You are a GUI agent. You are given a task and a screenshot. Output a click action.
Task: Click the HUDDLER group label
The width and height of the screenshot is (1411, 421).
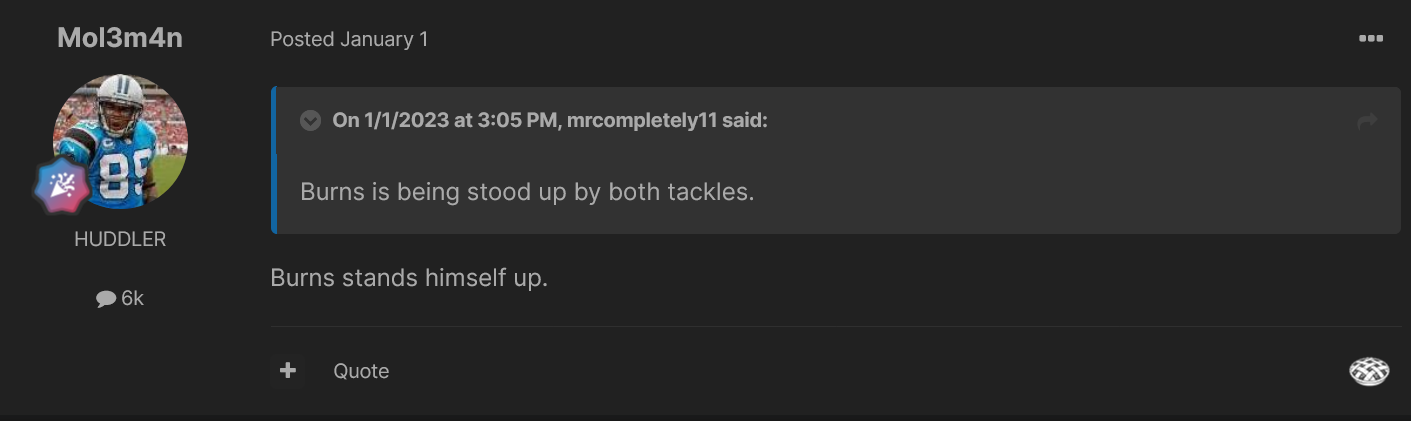click(120, 240)
